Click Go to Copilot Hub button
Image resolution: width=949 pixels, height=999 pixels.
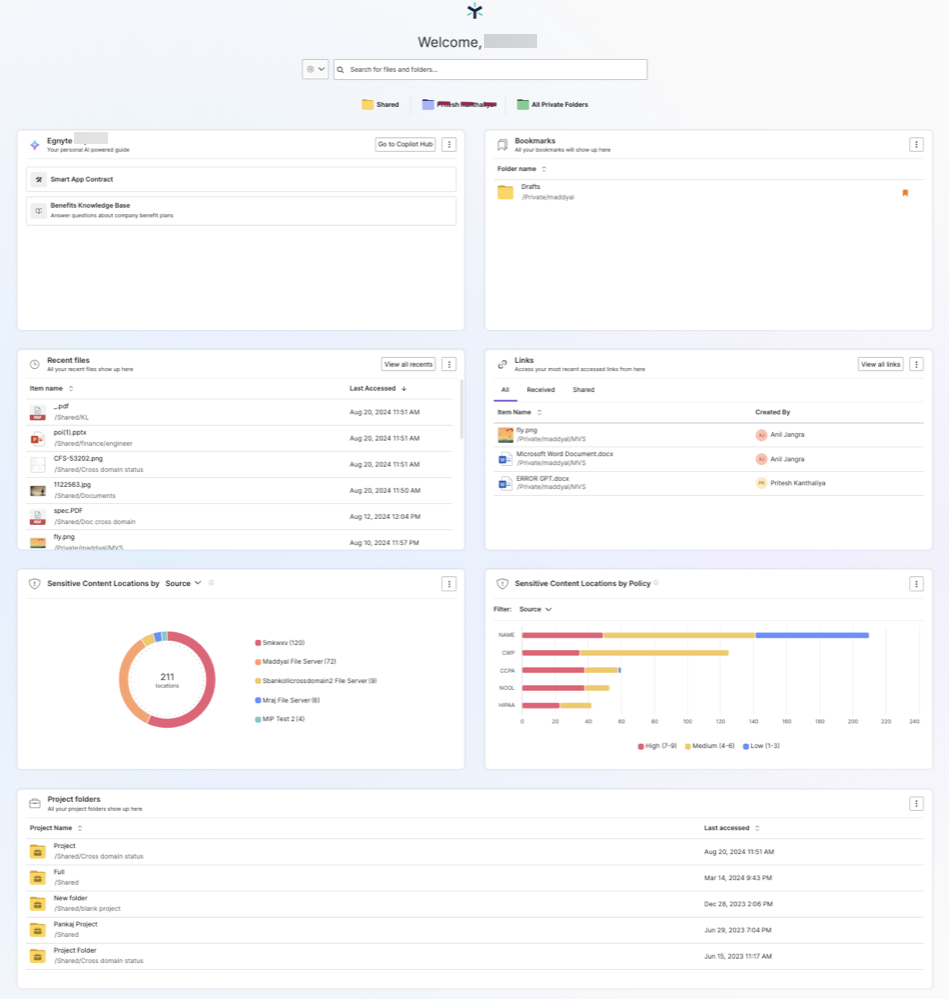405,145
